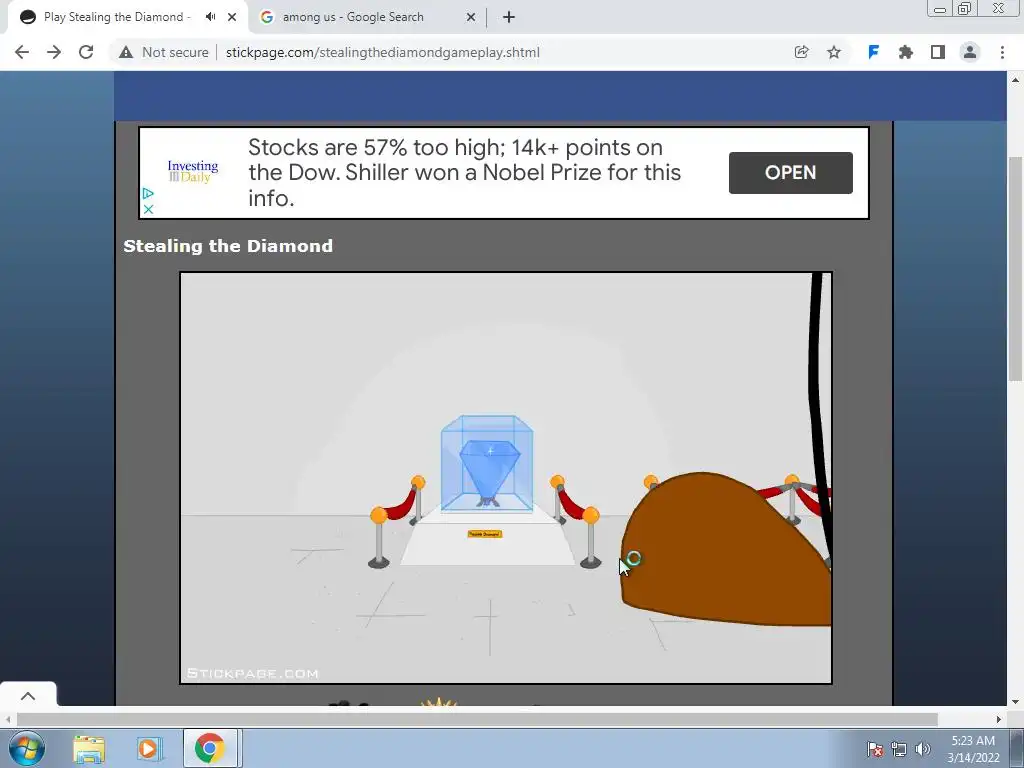Click the vertical page scrollbar thumb
Screen dimensions: 1024x768
click(x=1015, y=268)
